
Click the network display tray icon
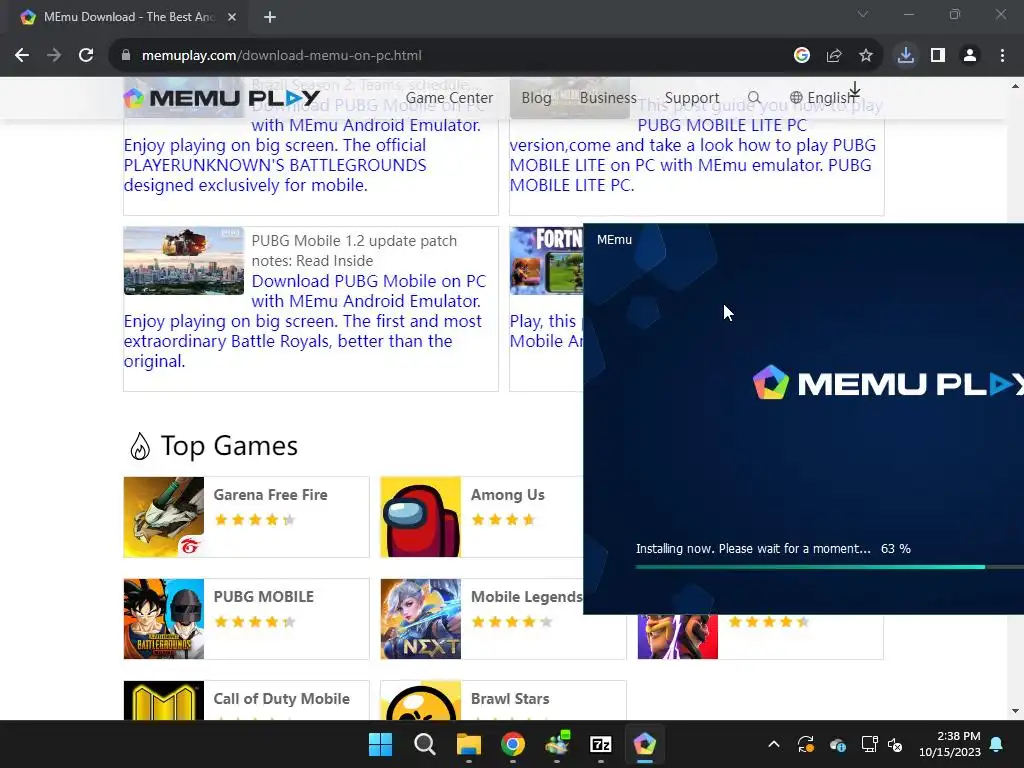coord(869,744)
